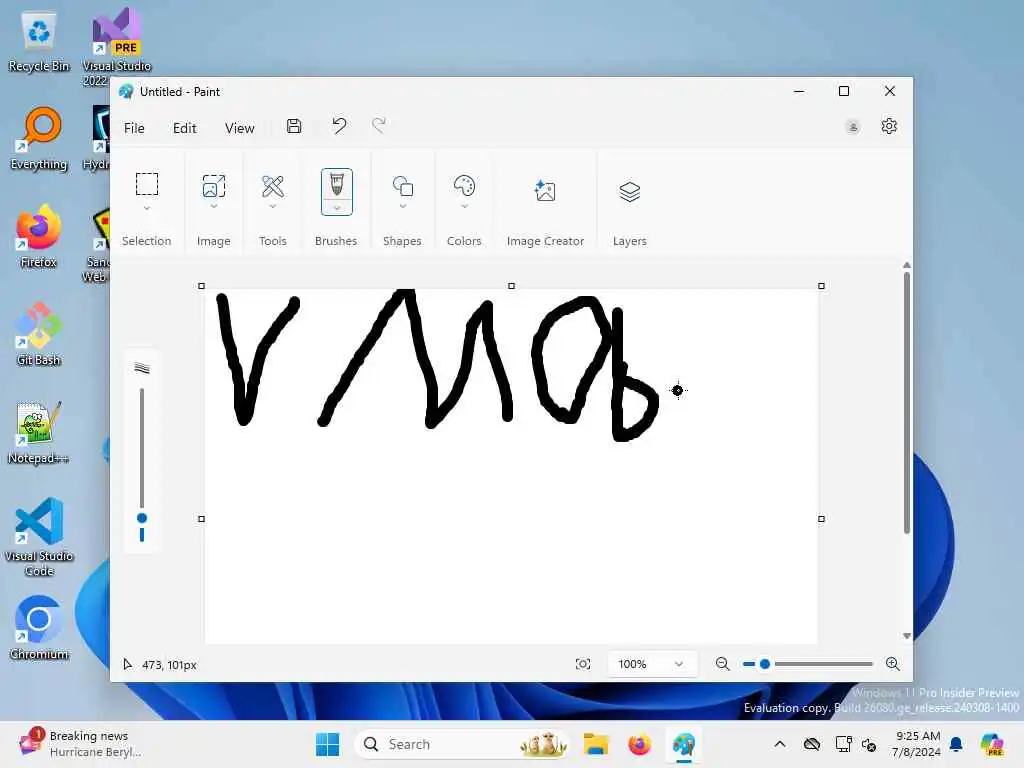
Task: Click the canvas vertical scrollbar
Action: [906, 403]
